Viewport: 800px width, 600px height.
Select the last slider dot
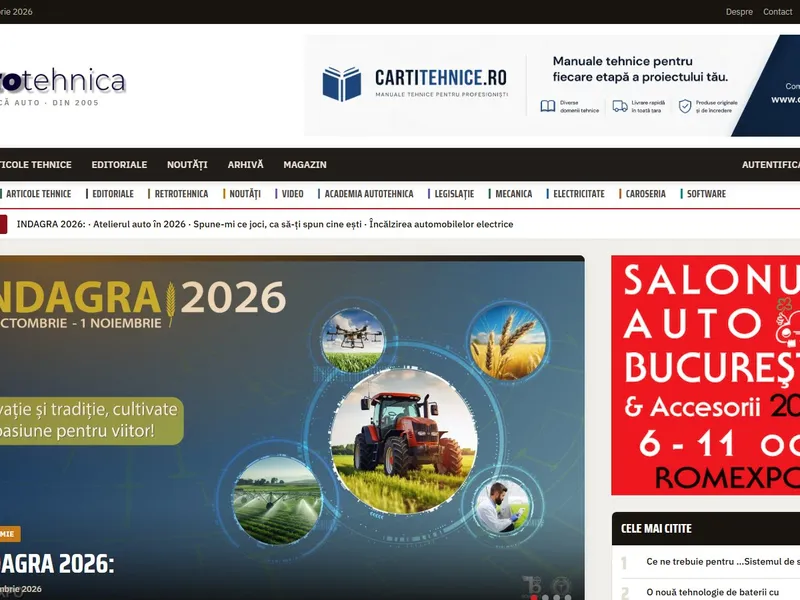pos(568,597)
